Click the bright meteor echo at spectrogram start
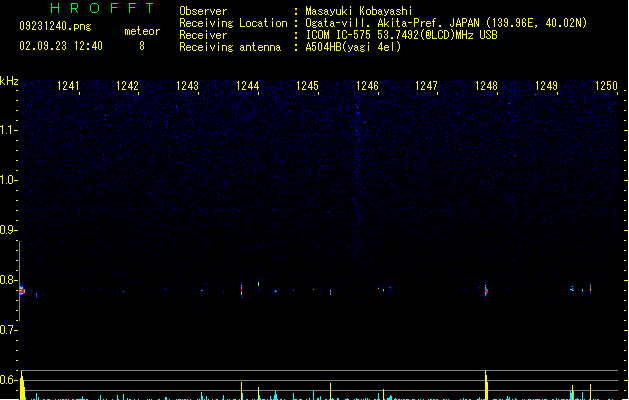The height and width of the screenshot is (400, 629). (22, 290)
